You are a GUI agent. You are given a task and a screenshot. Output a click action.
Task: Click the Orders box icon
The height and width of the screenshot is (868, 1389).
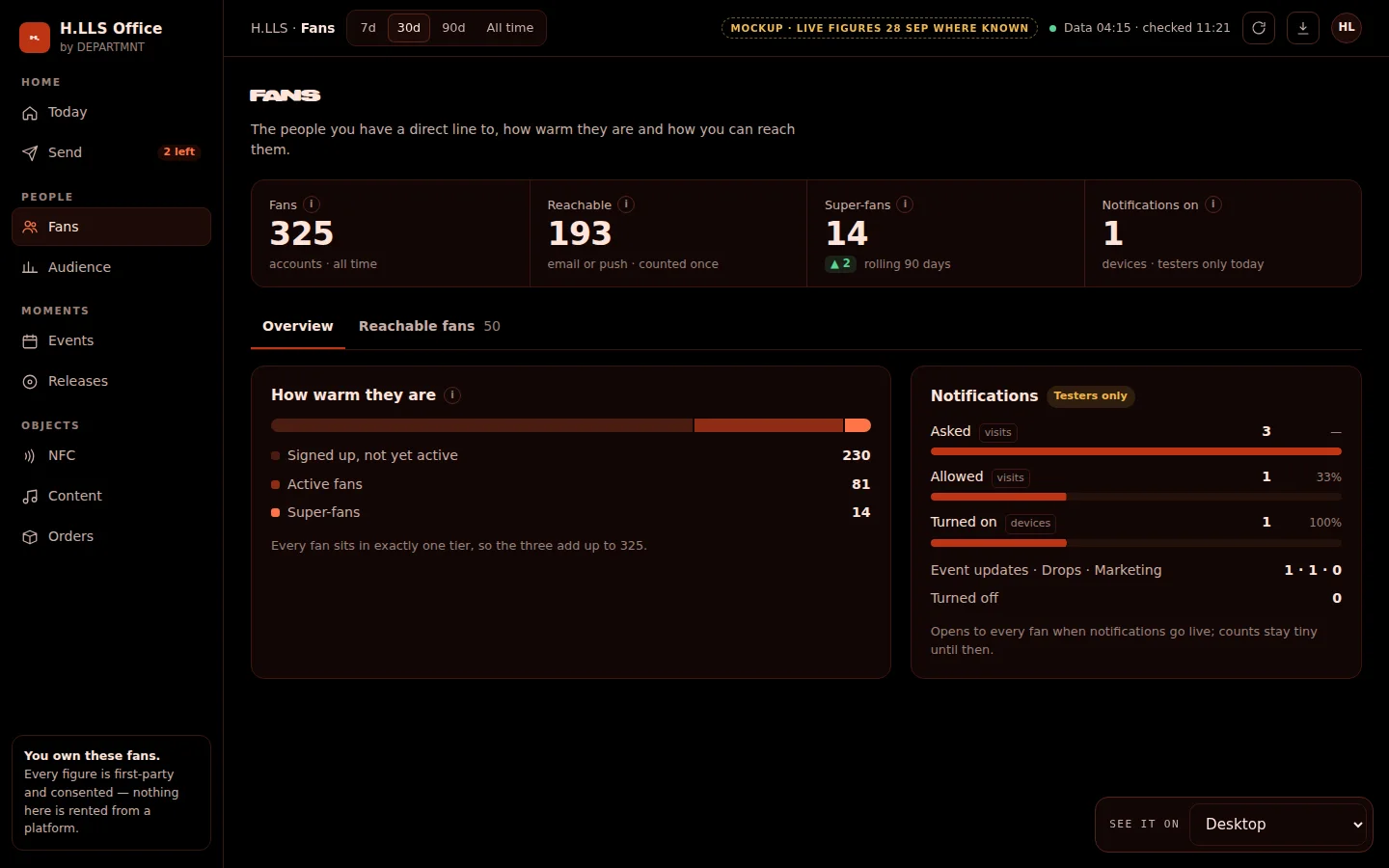30,537
